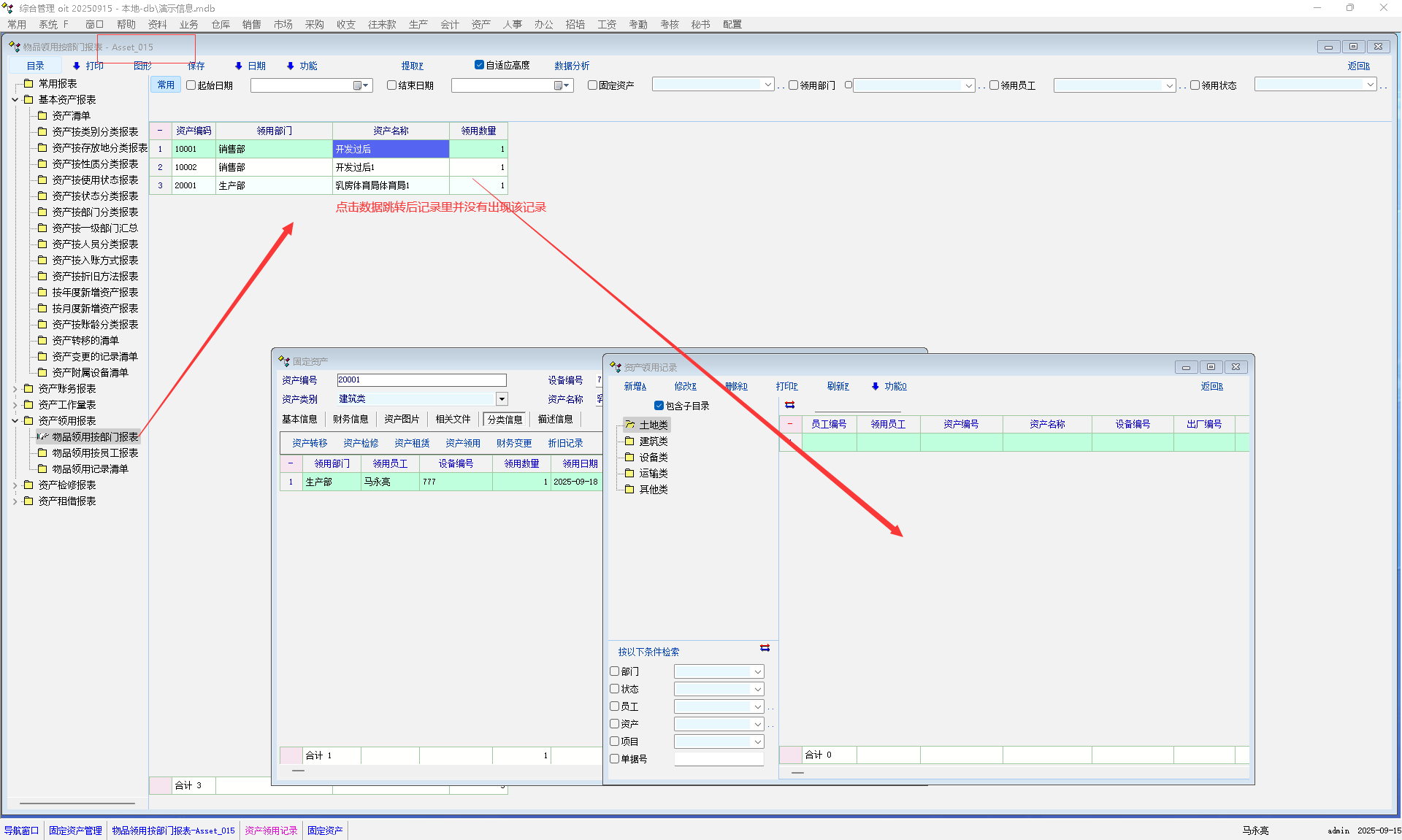Click the blue down-arrow icon beside 功能Q
Viewport: 1402px width, 840px height.
point(875,386)
